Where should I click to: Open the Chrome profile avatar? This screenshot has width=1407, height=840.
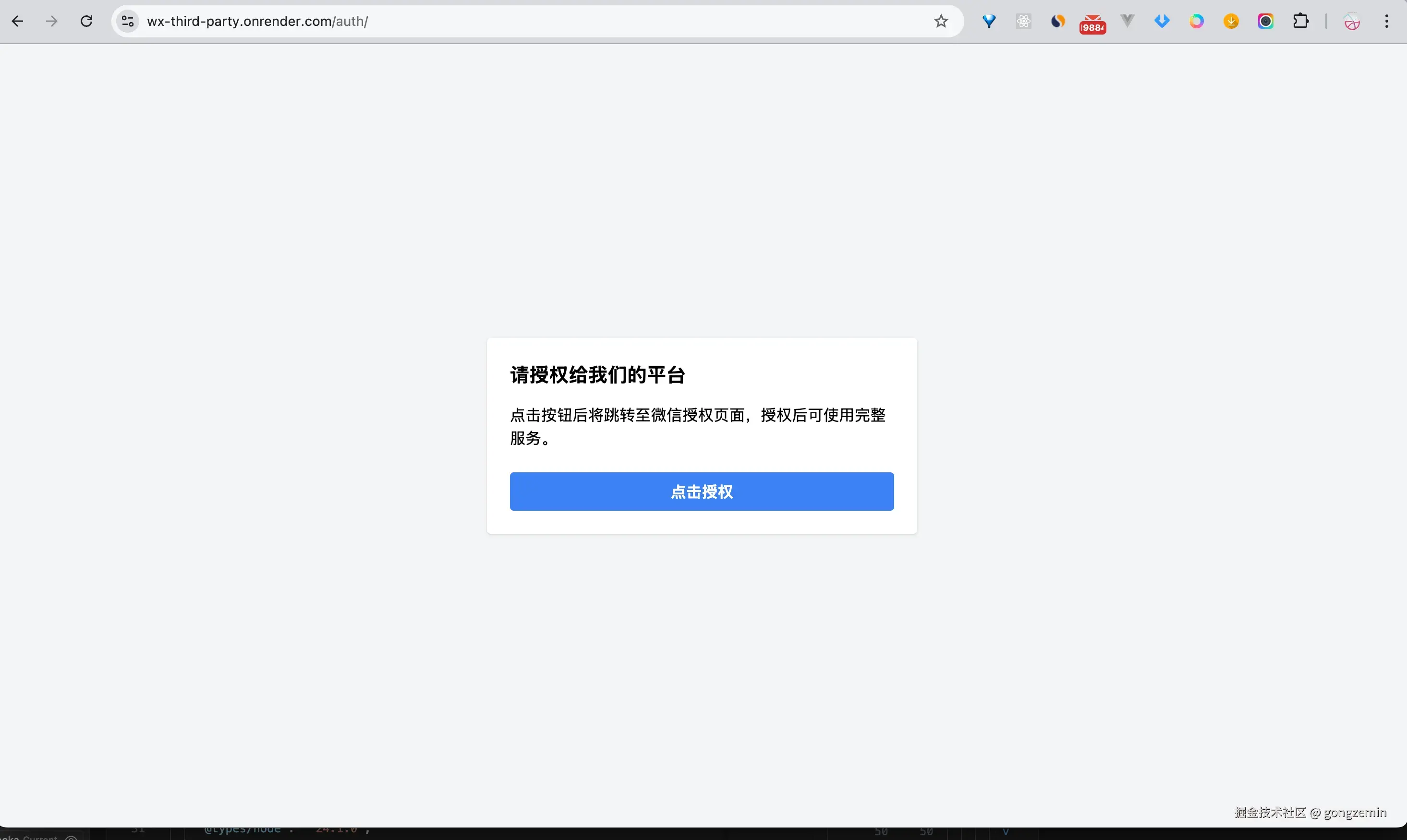pos(1351,22)
